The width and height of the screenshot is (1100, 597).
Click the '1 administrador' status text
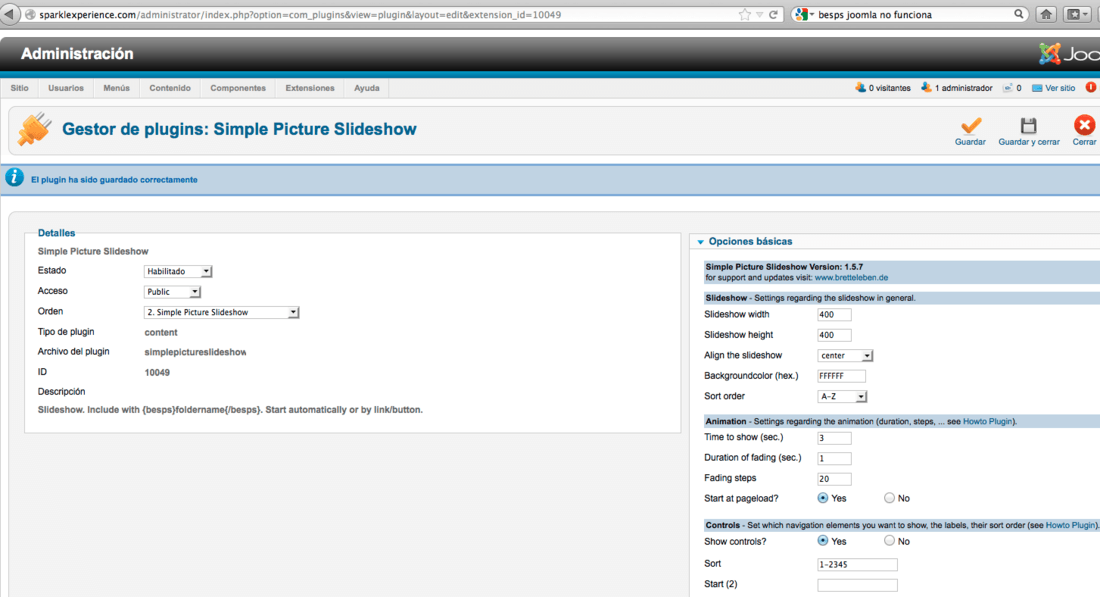point(963,88)
